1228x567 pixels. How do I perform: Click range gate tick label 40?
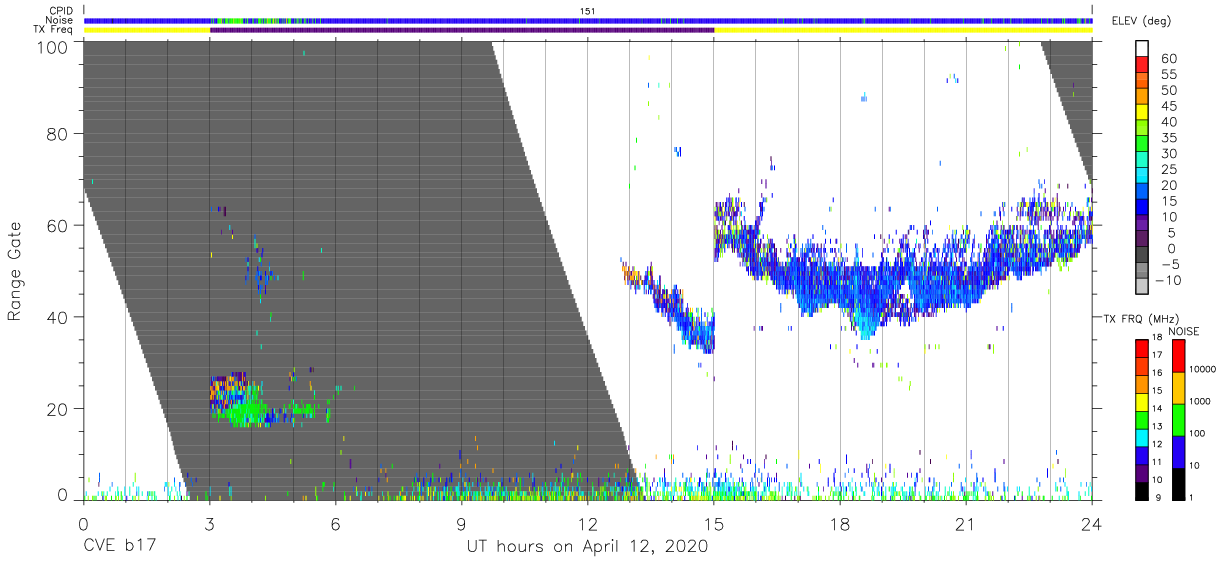point(58,317)
